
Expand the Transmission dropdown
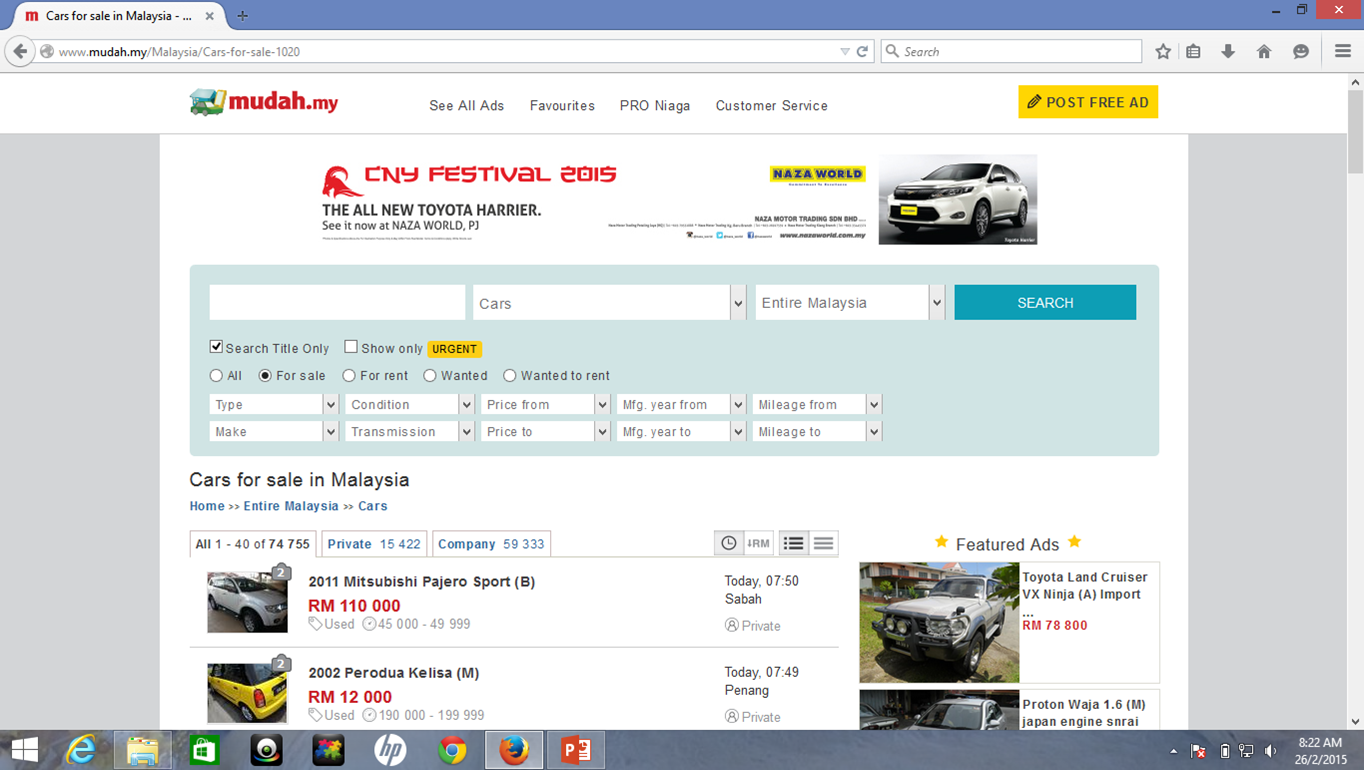coord(409,432)
